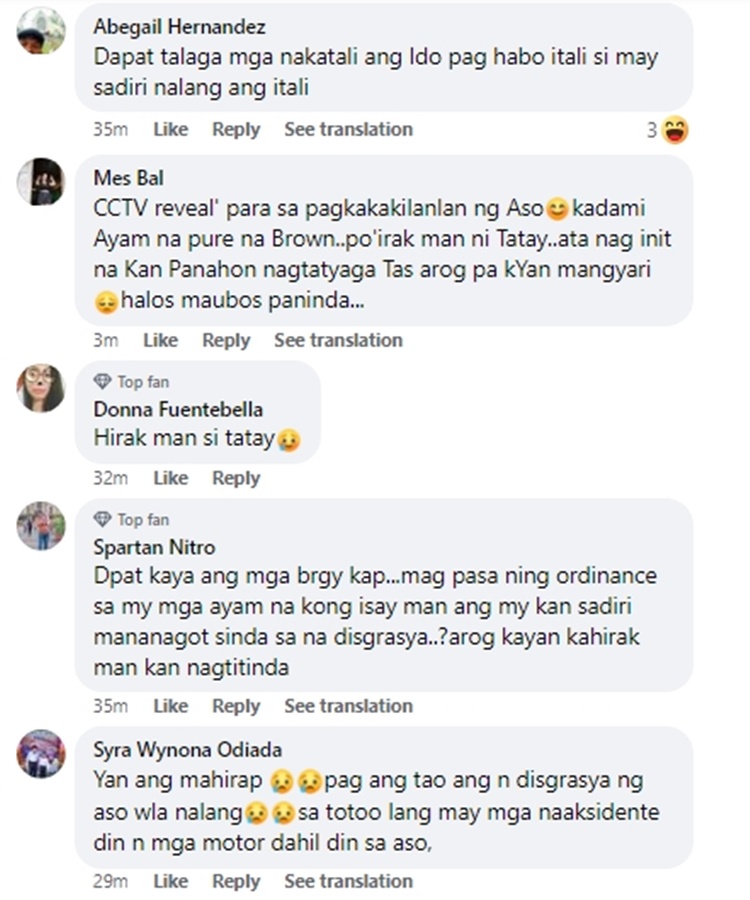Reply to Mes Bal's comment
The image size is (750, 900).
point(226,340)
